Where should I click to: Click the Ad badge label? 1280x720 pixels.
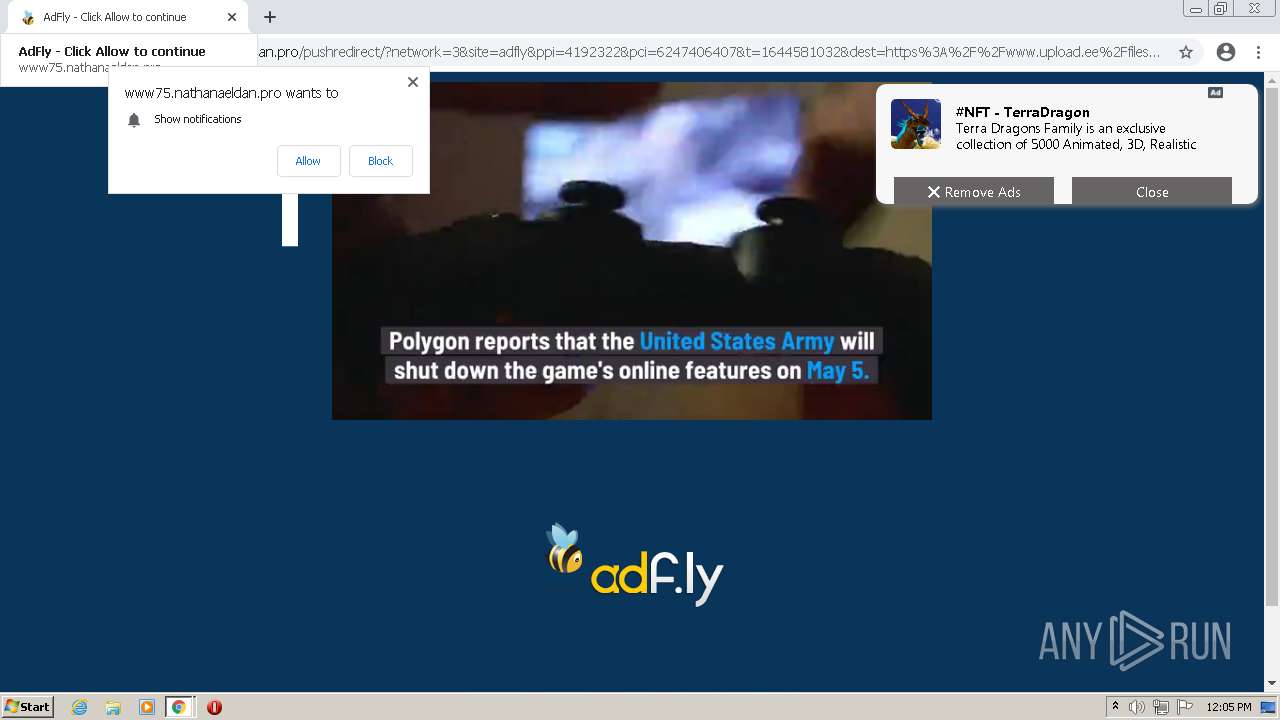pos(1215,93)
